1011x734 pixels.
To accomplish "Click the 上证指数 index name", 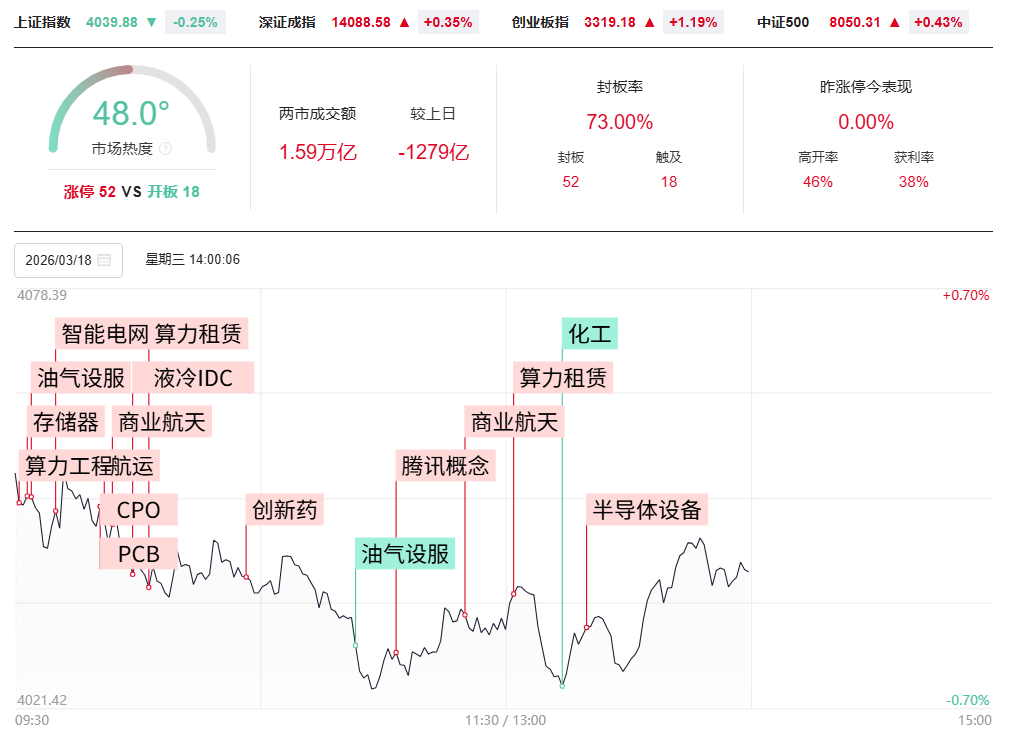I will [x=43, y=22].
